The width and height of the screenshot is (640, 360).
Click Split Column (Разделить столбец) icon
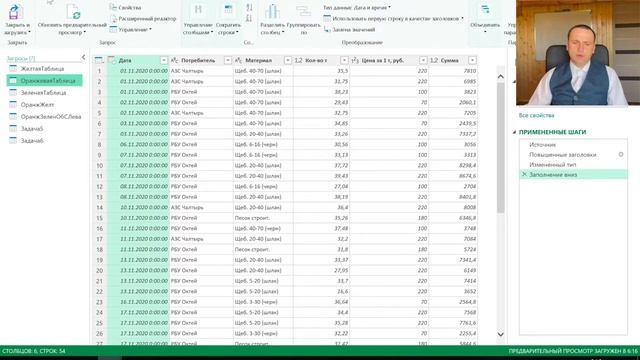tap(272, 11)
